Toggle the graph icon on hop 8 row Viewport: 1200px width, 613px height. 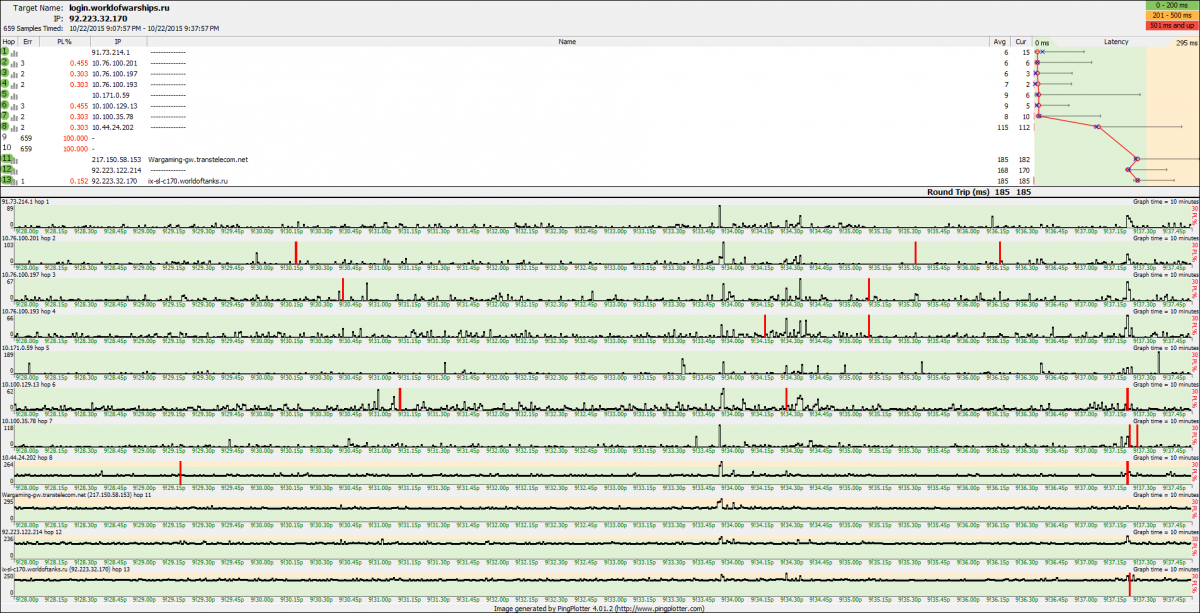pyautogui.click(x=16, y=127)
